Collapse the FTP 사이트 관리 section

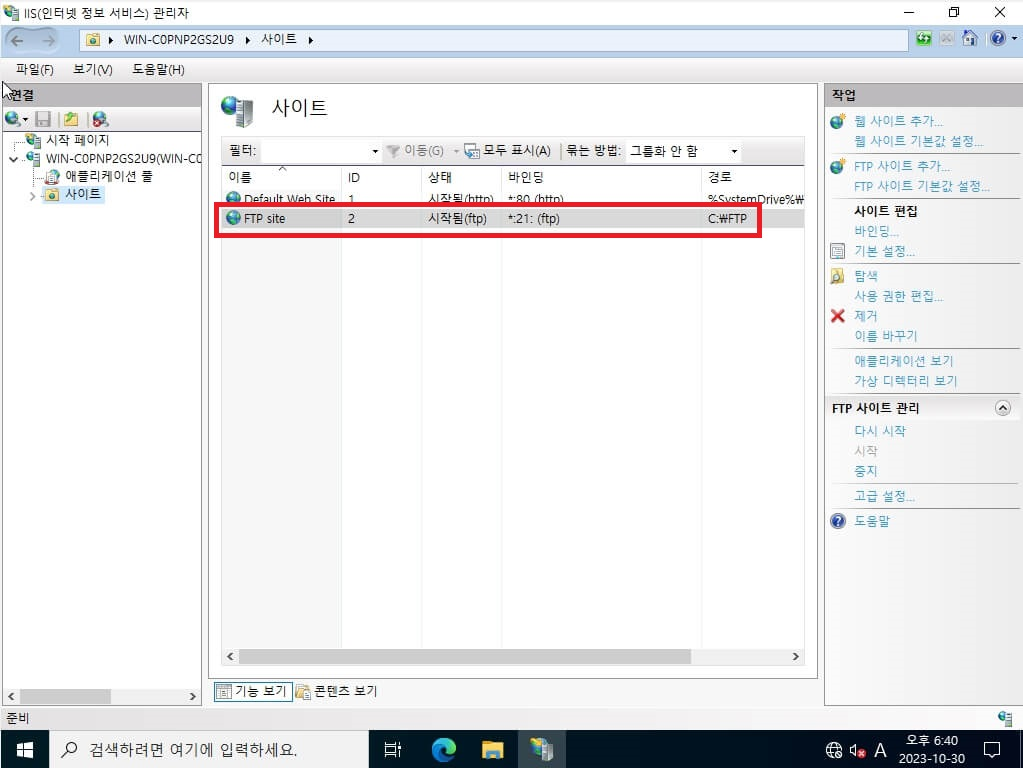(1003, 408)
